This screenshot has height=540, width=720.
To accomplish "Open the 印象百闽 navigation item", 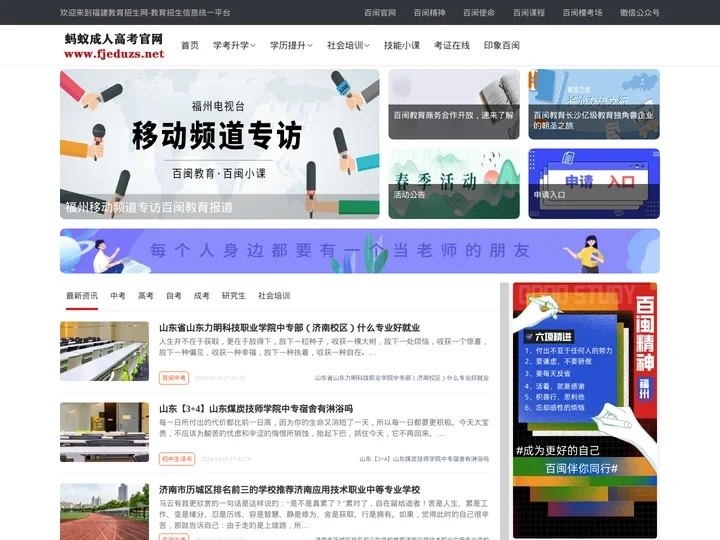I will point(501,45).
